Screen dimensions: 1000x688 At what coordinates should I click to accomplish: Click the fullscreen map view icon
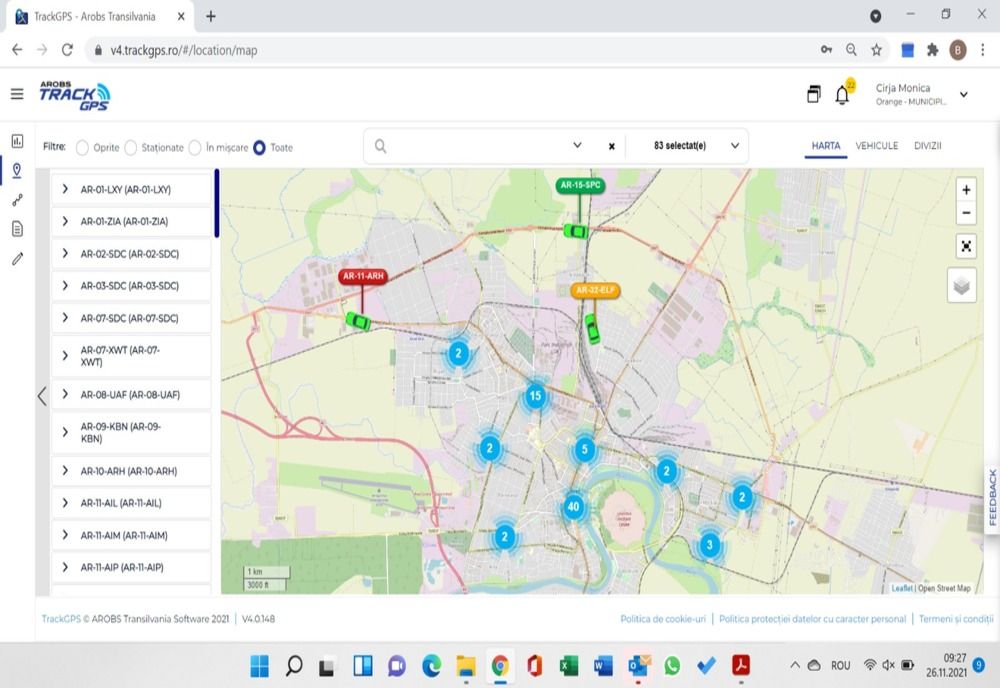[x=965, y=245]
